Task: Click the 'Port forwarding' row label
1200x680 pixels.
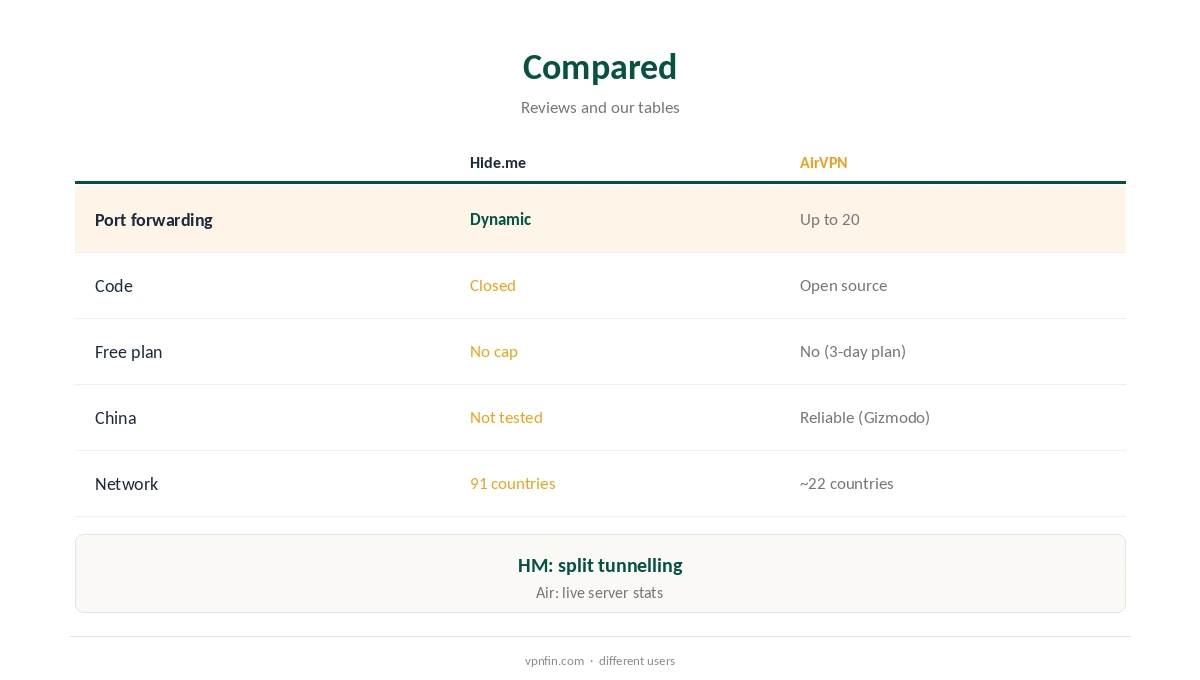Action: (153, 220)
